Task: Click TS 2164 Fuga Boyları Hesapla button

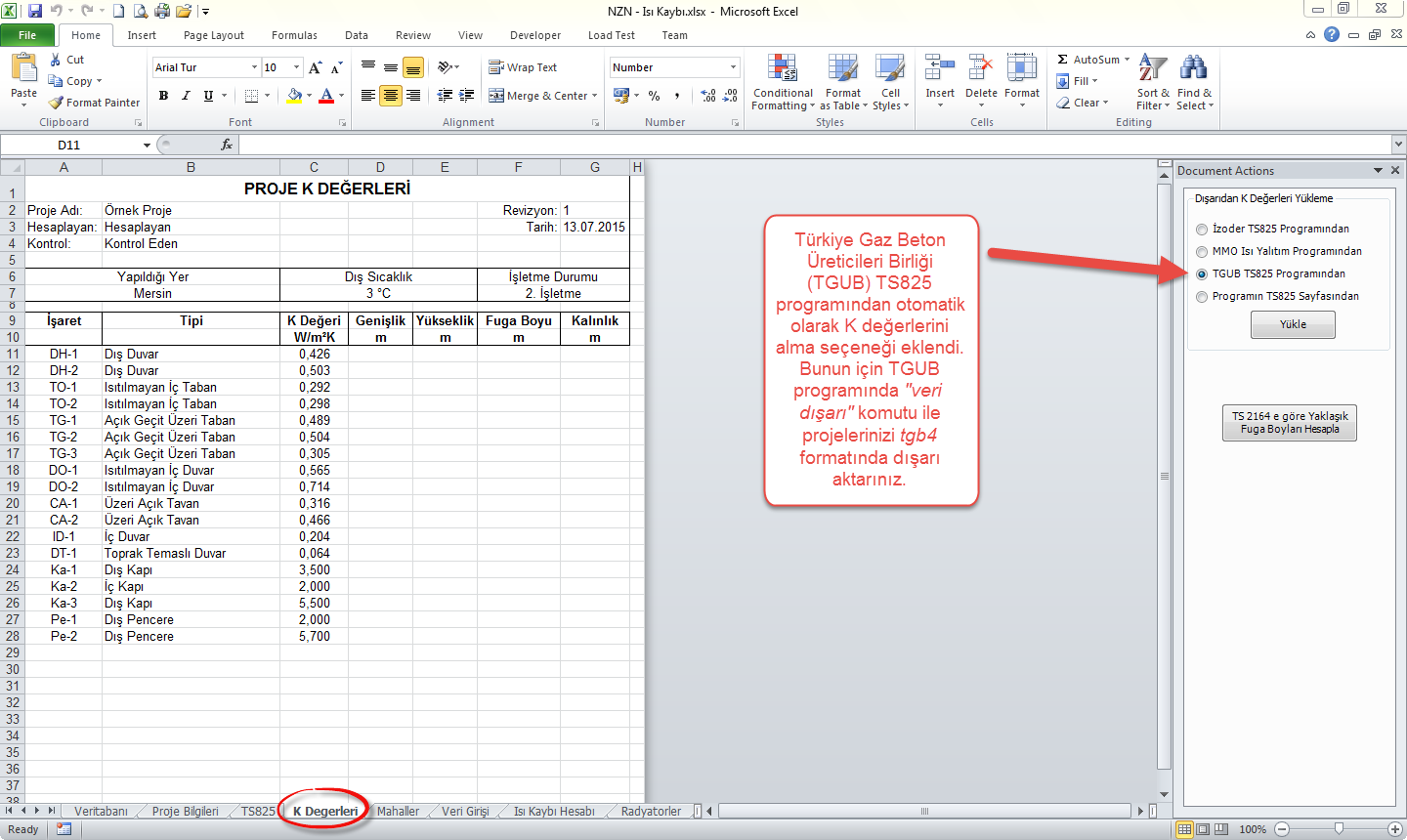Action: click(1289, 423)
